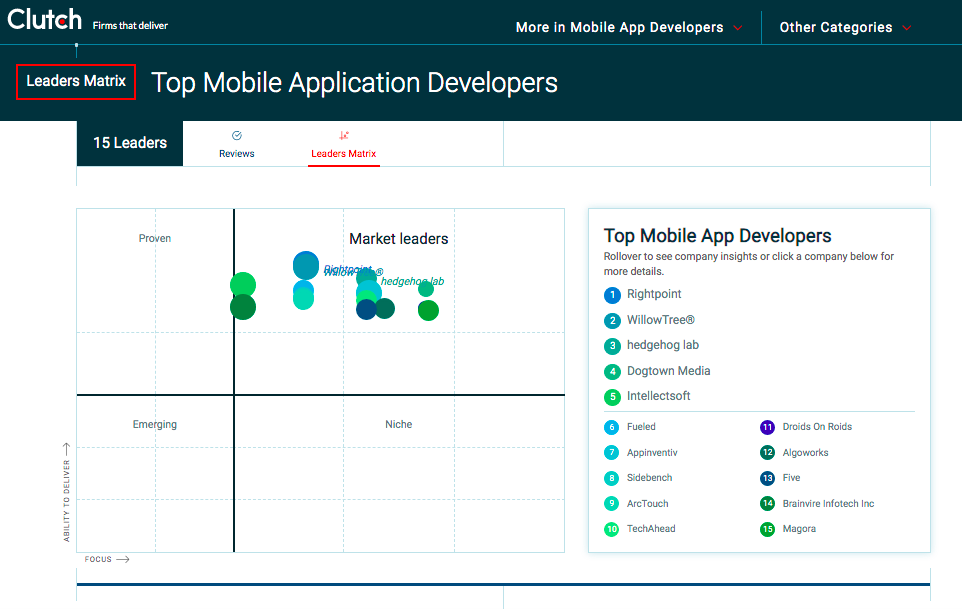
Task: Click the number 5 badge beside Intellectsoft
Action: click(x=612, y=397)
